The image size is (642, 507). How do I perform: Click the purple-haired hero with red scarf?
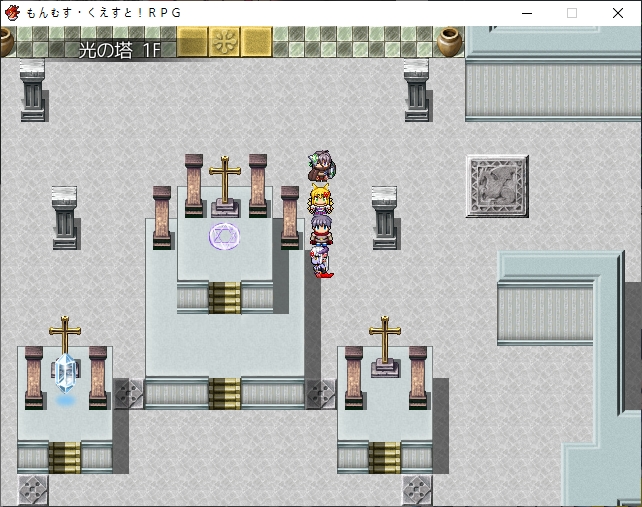[x=321, y=230]
